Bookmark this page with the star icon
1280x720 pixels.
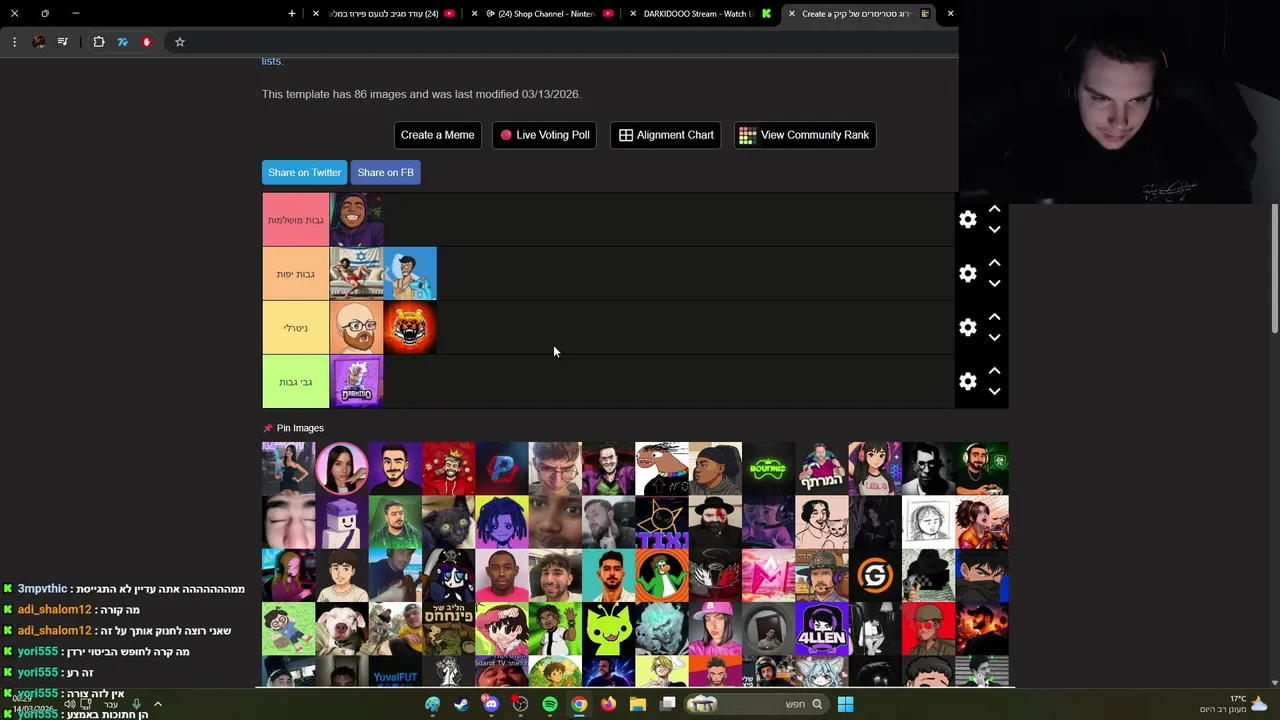click(180, 42)
